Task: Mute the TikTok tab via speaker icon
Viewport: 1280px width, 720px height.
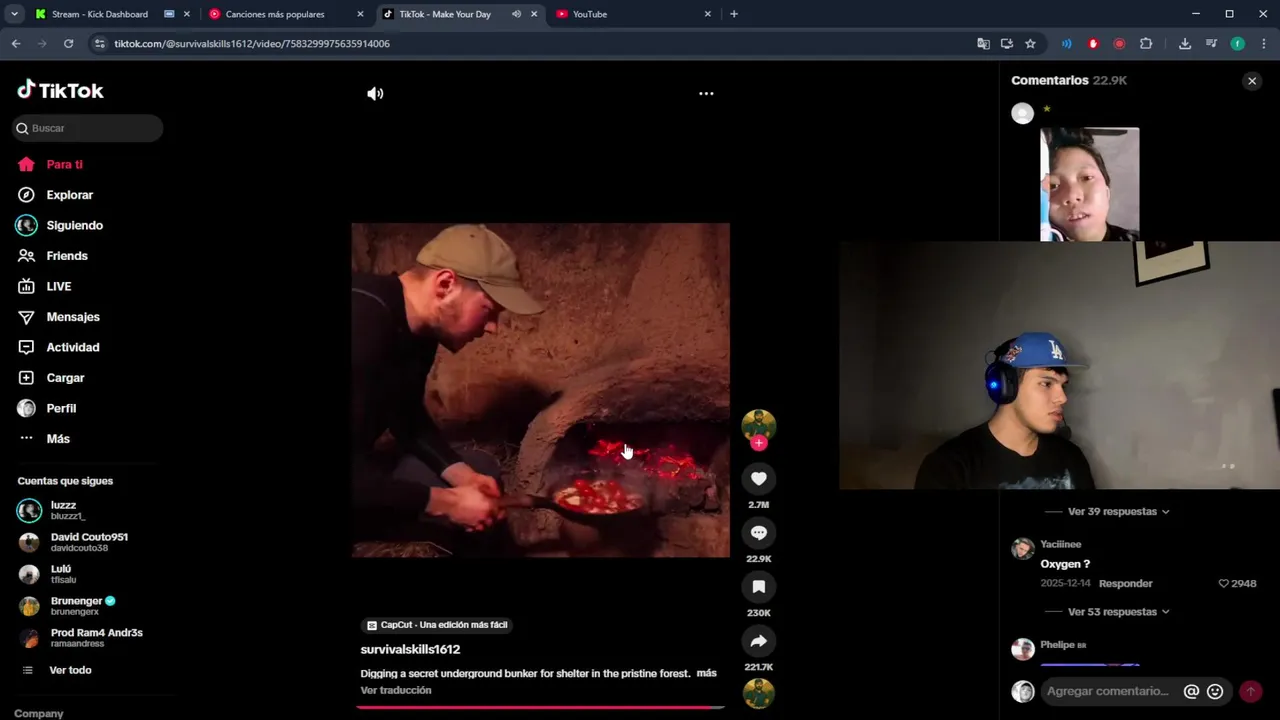Action: point(516,14)
